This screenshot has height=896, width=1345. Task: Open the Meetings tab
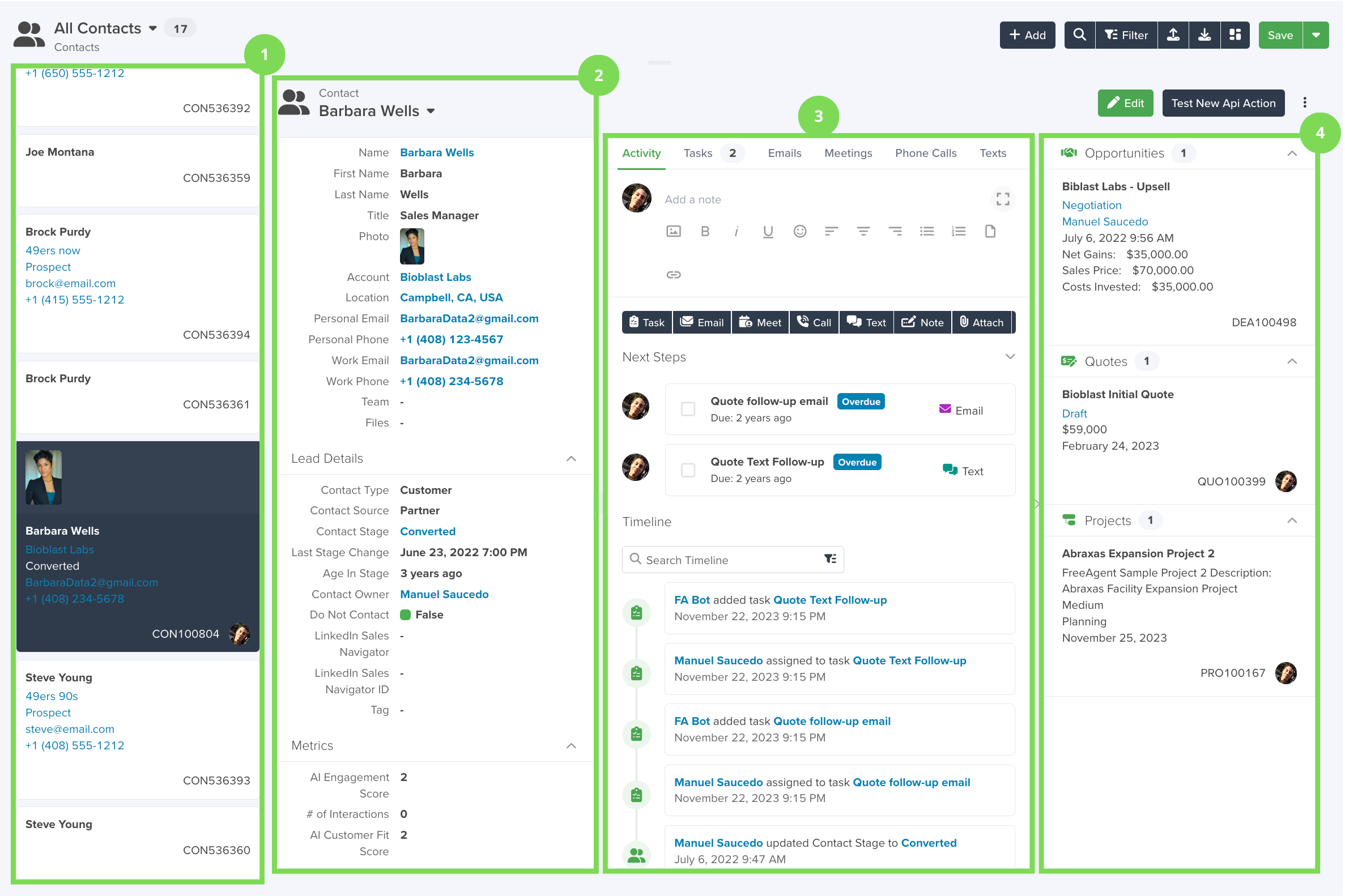[848, 153]
